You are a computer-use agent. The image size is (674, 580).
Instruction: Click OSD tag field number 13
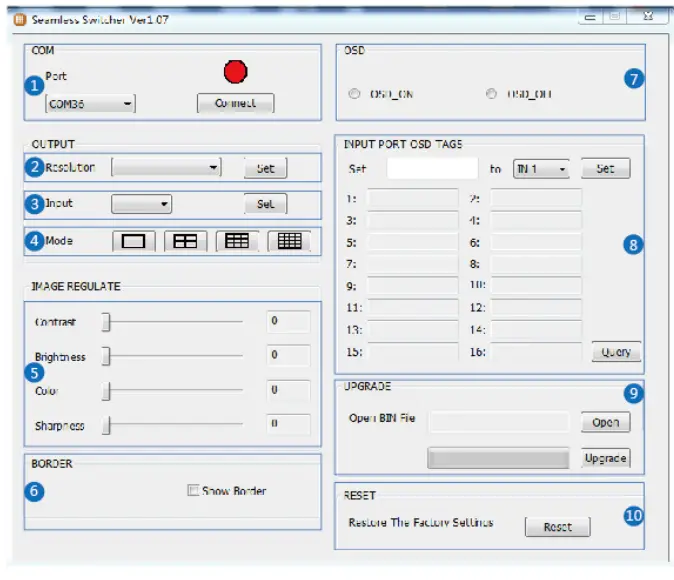[x=413, y=329]
